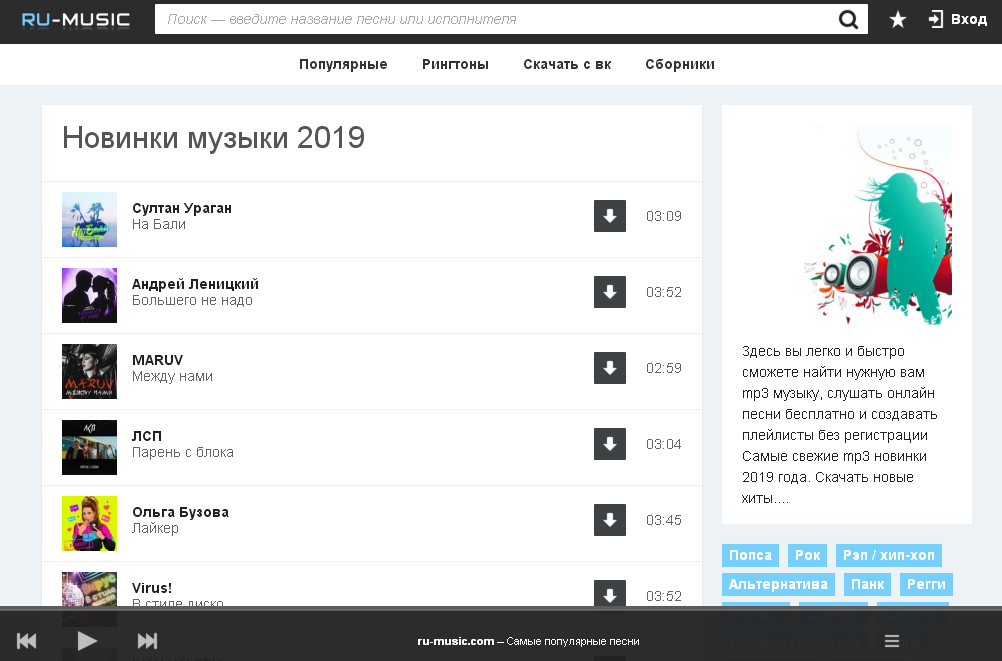The image size is (1002, 661).
Task: Open favorites with the star icon
Action: point(898,19)
